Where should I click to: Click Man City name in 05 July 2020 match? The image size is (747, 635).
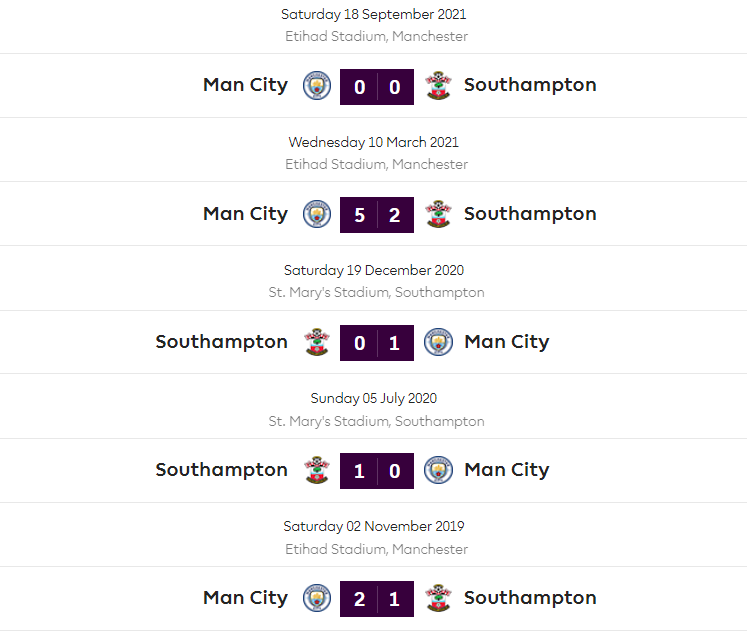(506, 470)
